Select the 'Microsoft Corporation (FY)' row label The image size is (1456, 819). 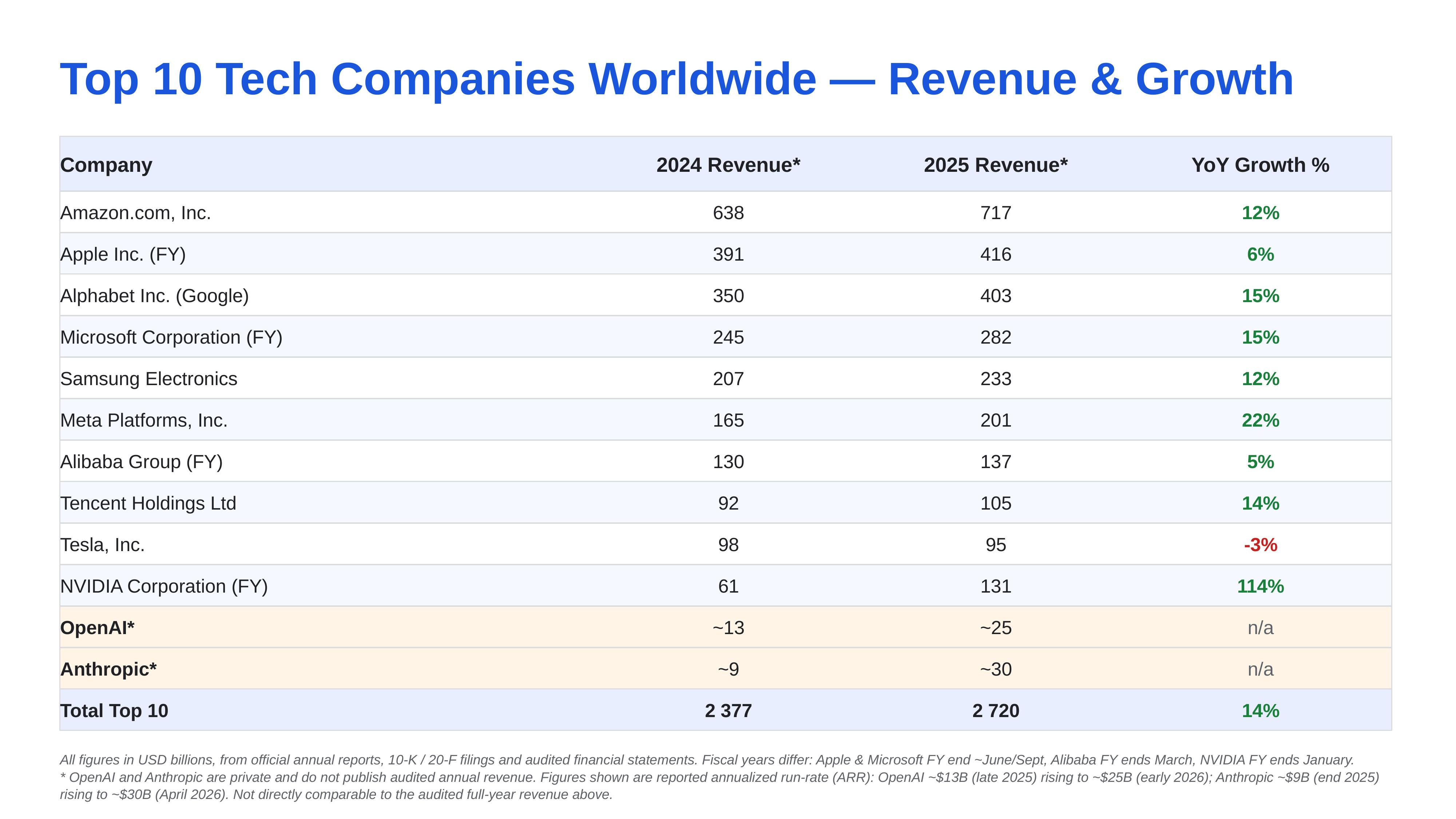pyautogui.click(x=171, y=337)
